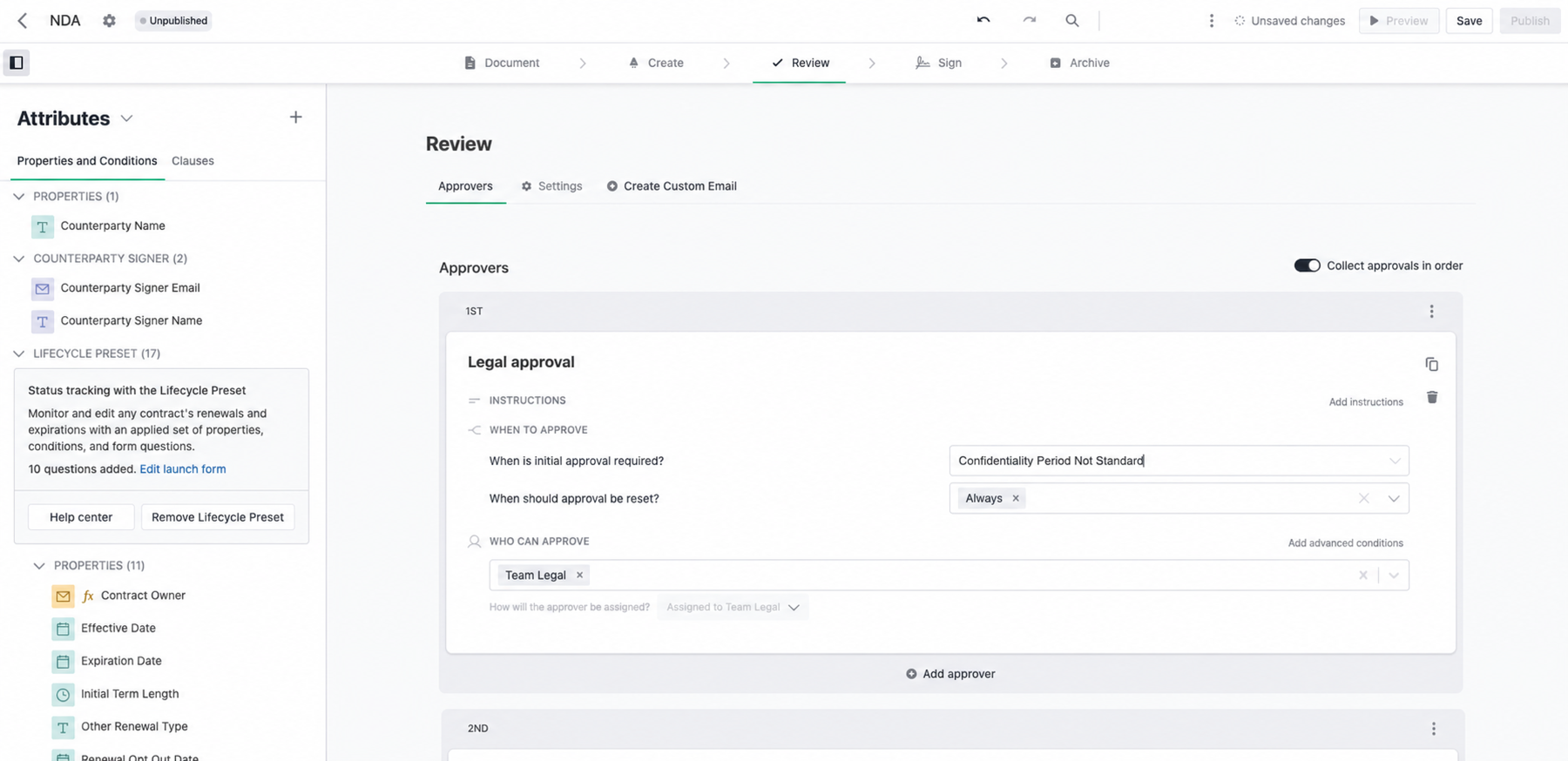The image size is (1568, 761).
Task: Remove the Team Legal approver tag
Action: (580, 576)
